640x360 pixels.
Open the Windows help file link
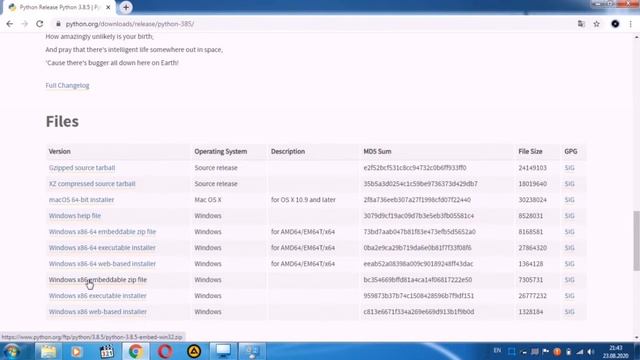(x=75, y=216)
